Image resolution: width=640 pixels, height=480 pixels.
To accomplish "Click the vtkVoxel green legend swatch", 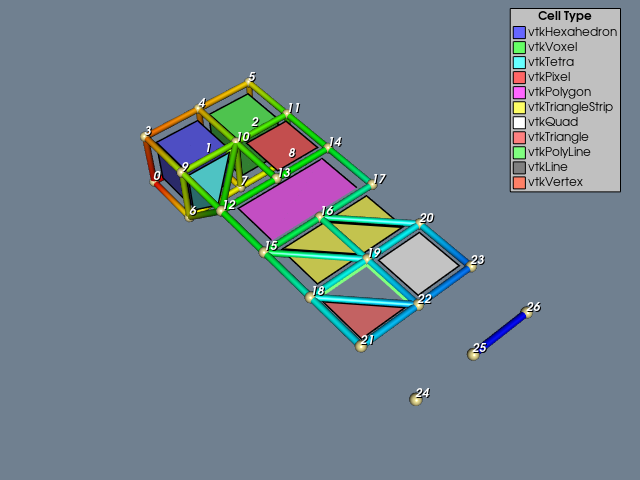I will pyautogui.click(x=519, y=47).
